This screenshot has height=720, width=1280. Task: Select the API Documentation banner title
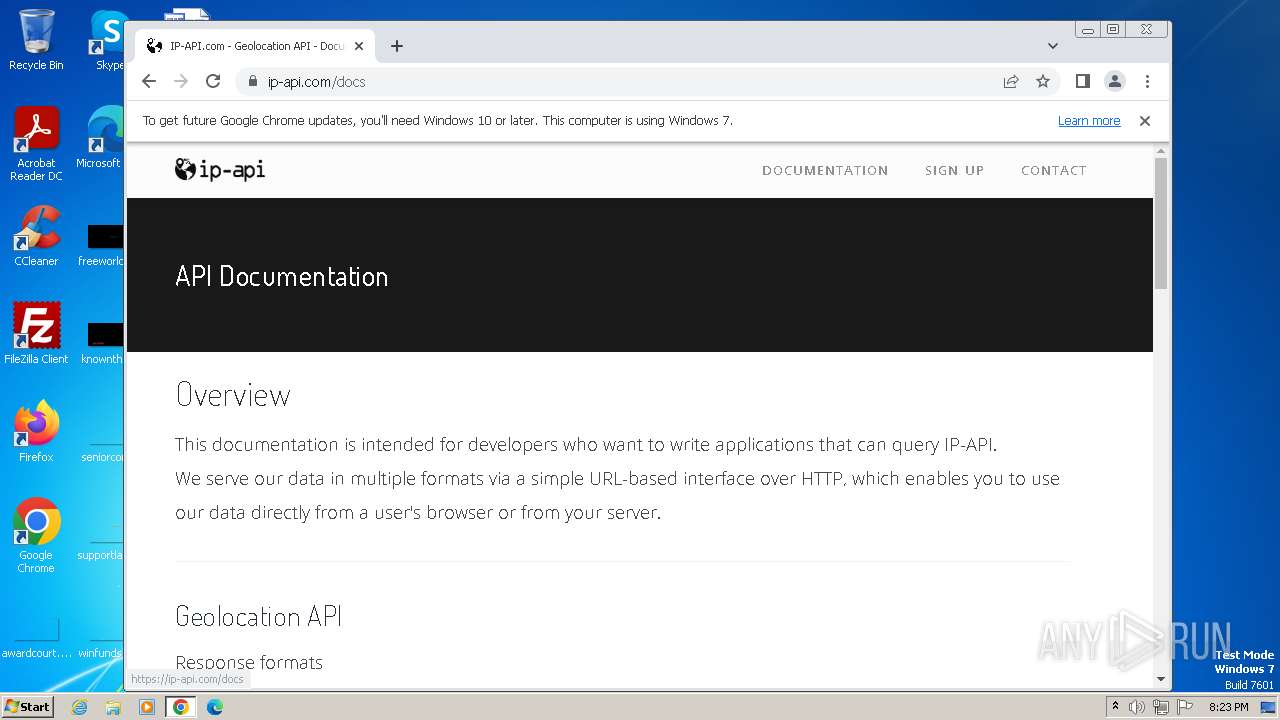(281, 276)
